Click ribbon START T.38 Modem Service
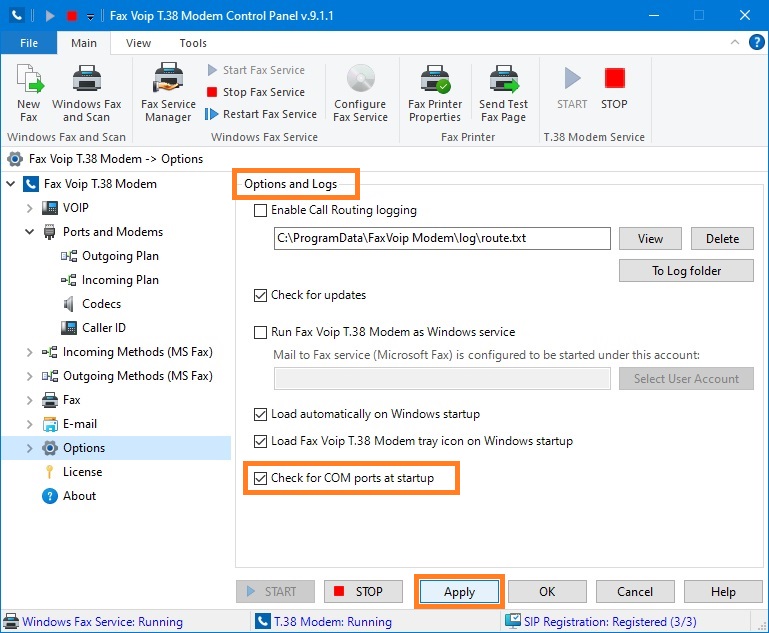This screenshot has width=769, height=633. 572,89
